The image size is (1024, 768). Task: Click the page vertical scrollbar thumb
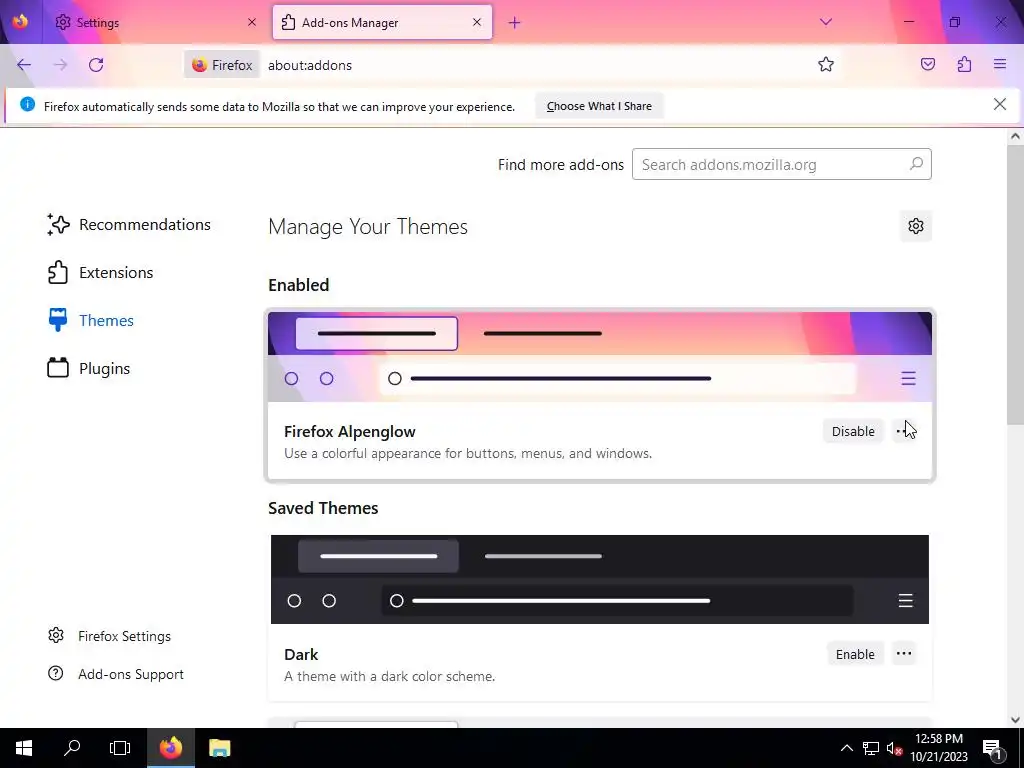1015,285
